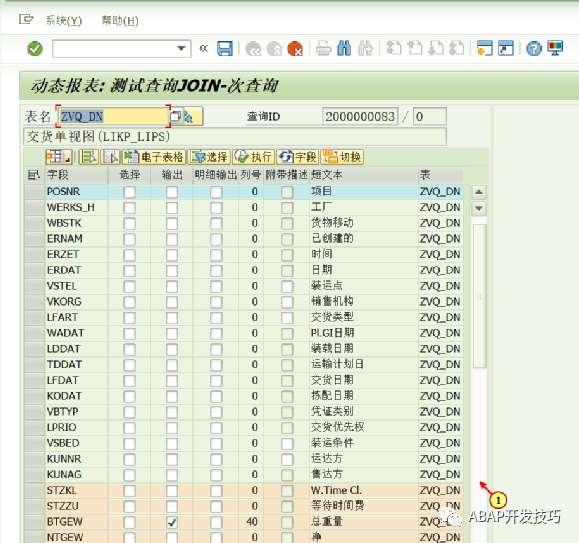Toggle 选择 checkbox for VKORG

tap(129, 302)
